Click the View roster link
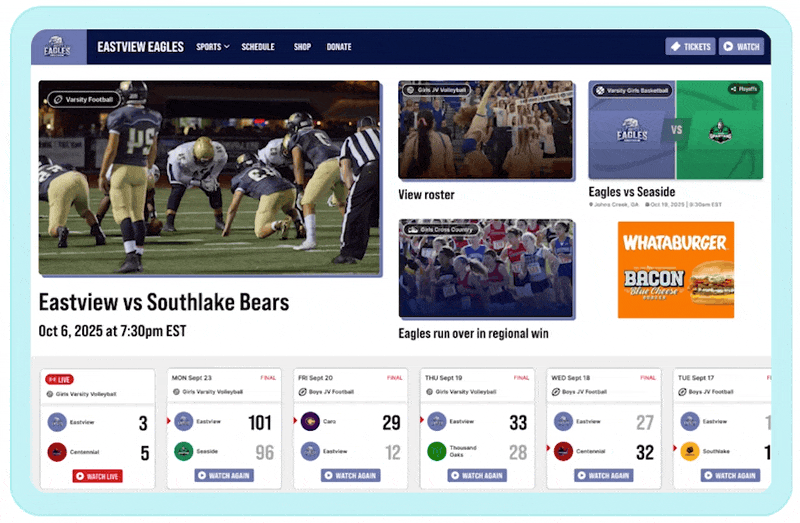 coord(426,194)
